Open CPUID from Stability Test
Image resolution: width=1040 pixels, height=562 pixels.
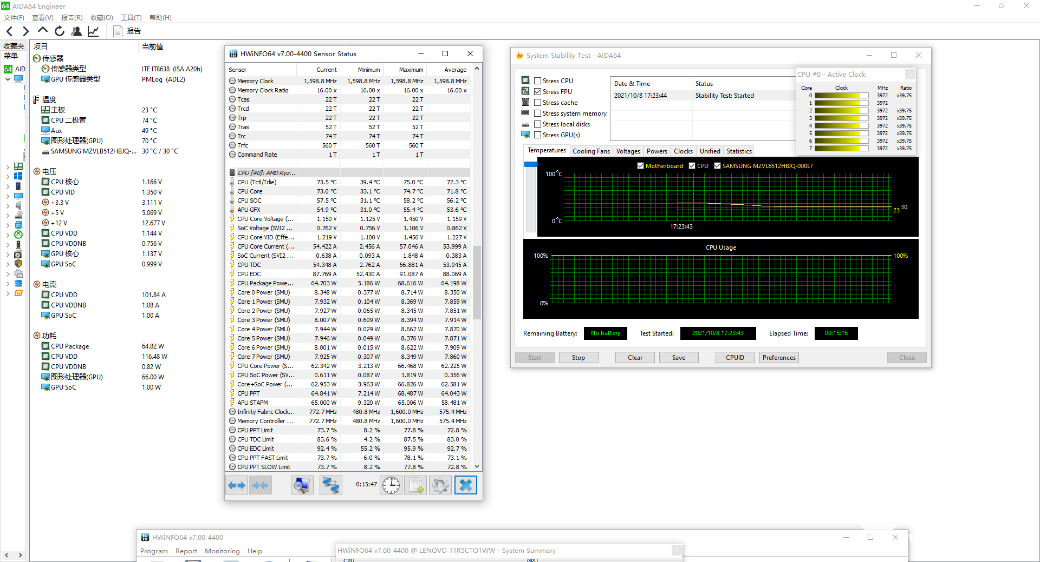coord(735,358)
